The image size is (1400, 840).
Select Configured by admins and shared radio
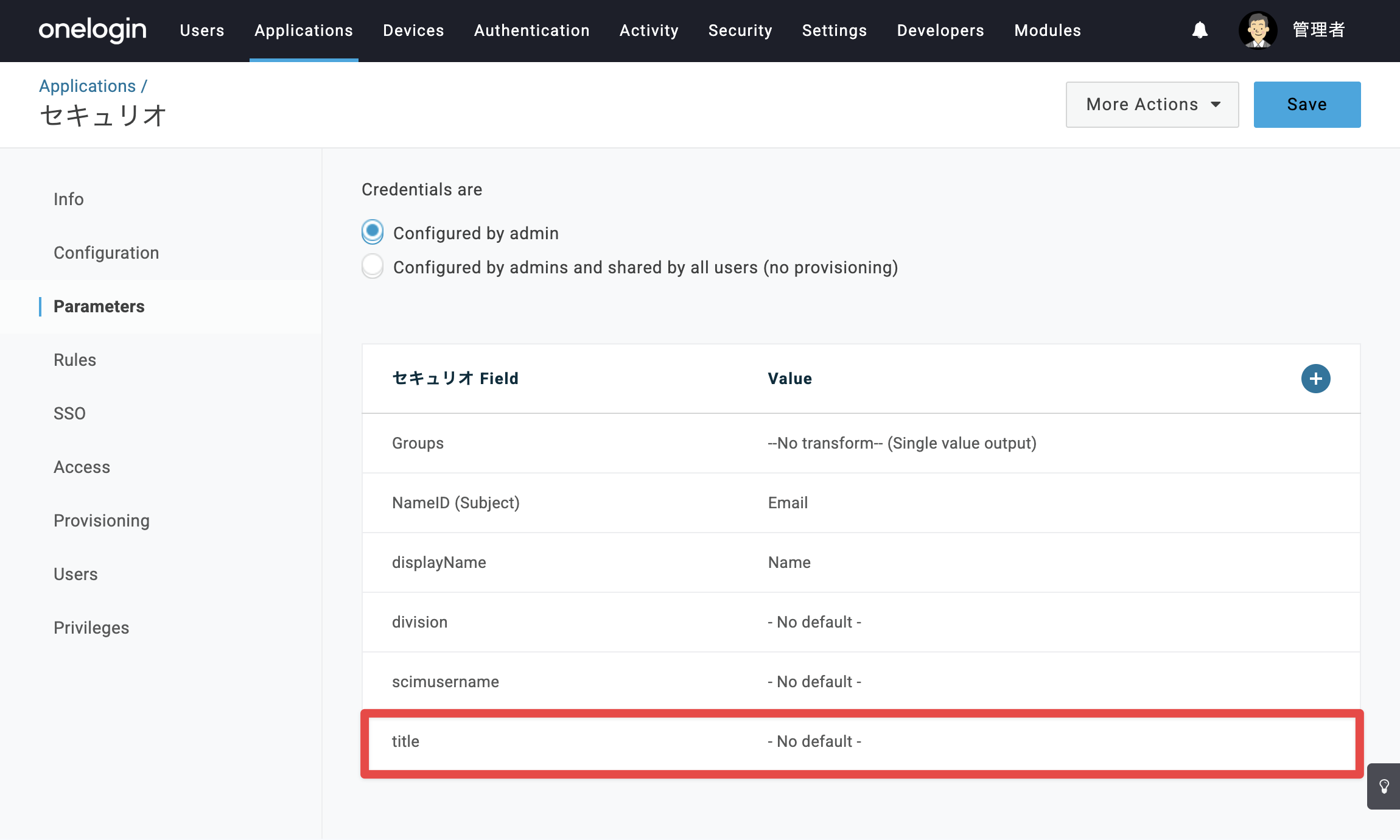pyautogui.click(x=373, y=266)
